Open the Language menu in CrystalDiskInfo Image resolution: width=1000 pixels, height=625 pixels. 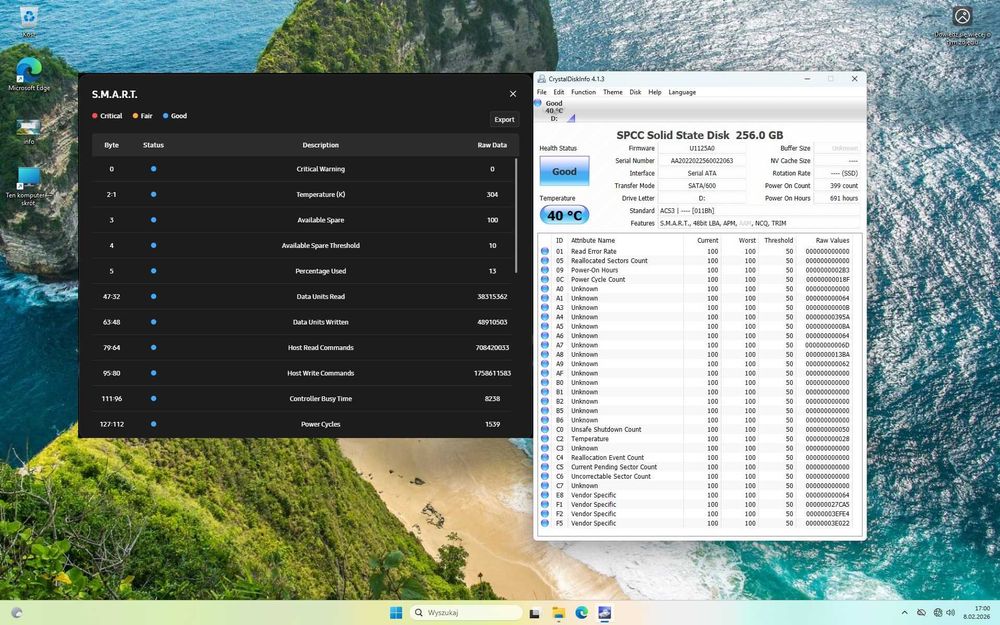coord(682,92)
